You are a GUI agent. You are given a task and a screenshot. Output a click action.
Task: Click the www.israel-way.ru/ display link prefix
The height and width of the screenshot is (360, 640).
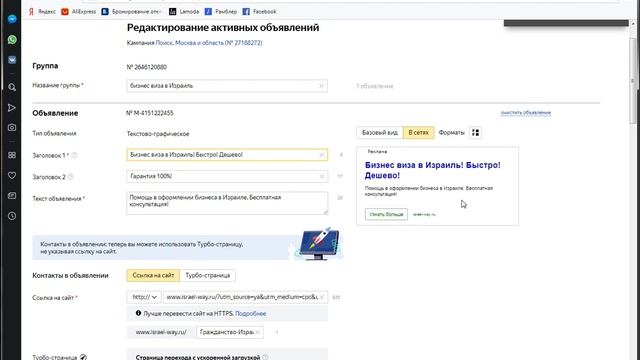pyautogui.click(x=161, y=332)
